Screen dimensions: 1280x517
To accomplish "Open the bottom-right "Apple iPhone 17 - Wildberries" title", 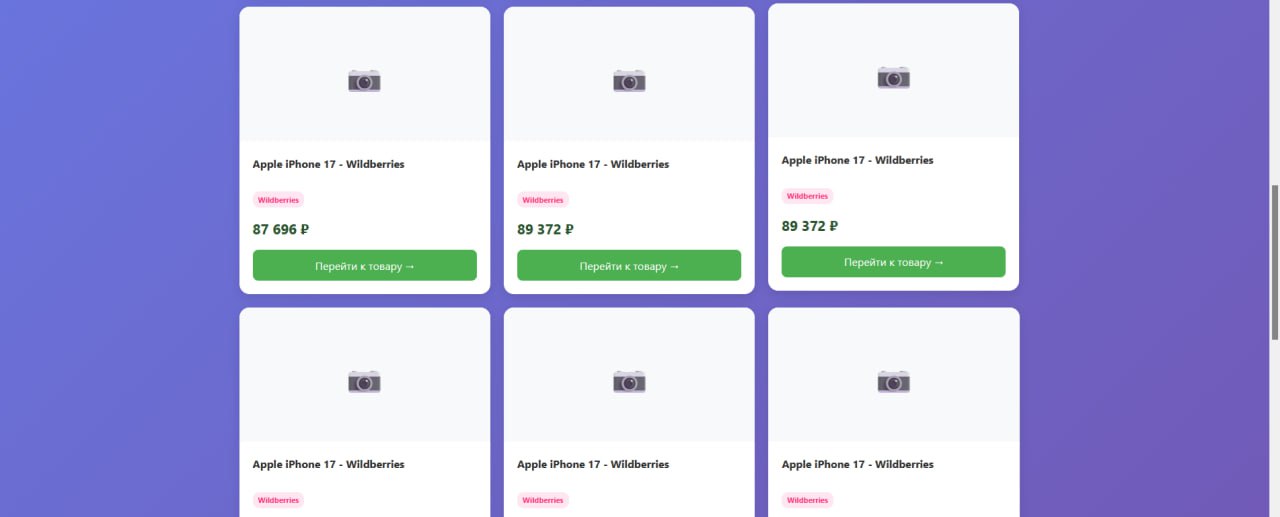I will click(x=857, y=464).
